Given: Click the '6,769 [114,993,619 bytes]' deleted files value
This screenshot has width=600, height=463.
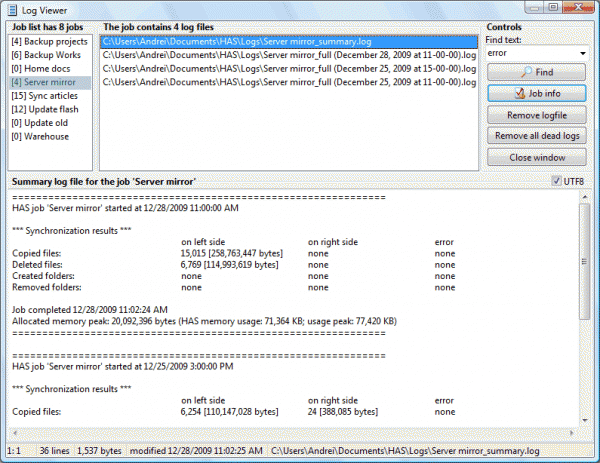Looking at the screenshot, I should coord(229,264).
